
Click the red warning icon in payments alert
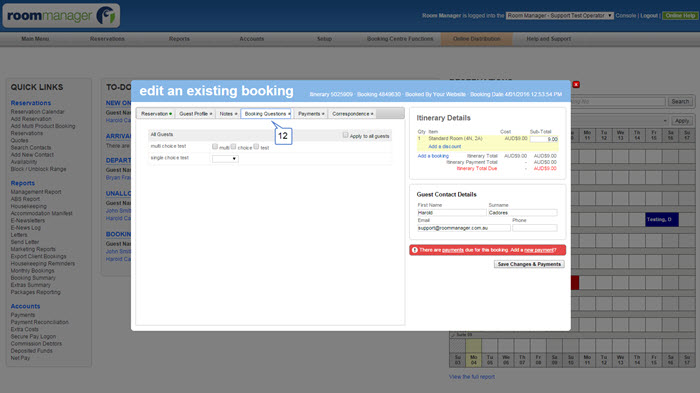[415, 250]
